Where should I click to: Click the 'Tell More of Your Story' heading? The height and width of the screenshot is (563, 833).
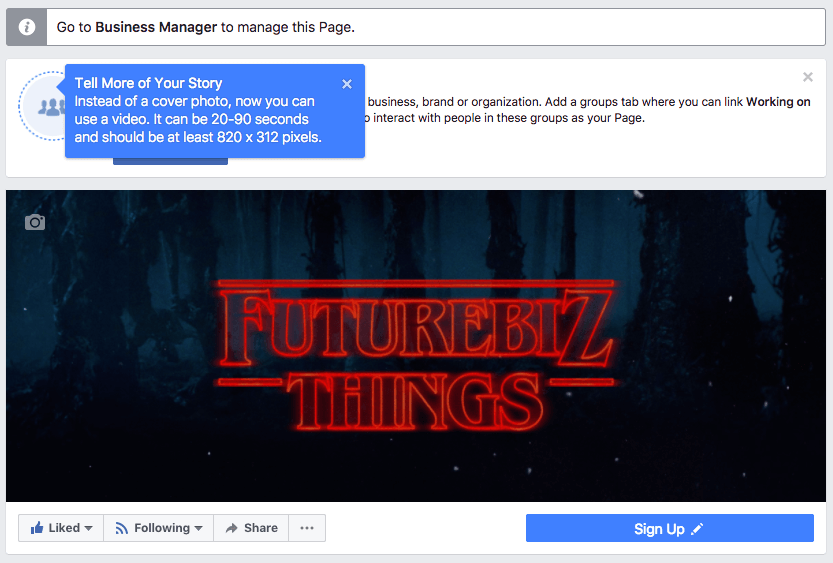[x=148, y=83]
